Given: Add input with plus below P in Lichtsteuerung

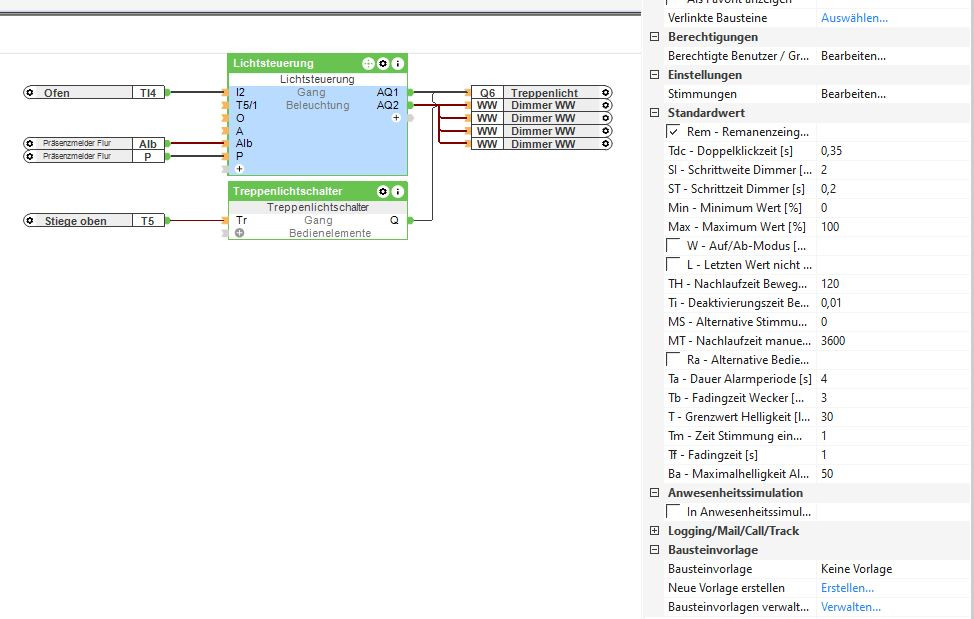Looking at the screenshot, I should click(x=239, y=169).
